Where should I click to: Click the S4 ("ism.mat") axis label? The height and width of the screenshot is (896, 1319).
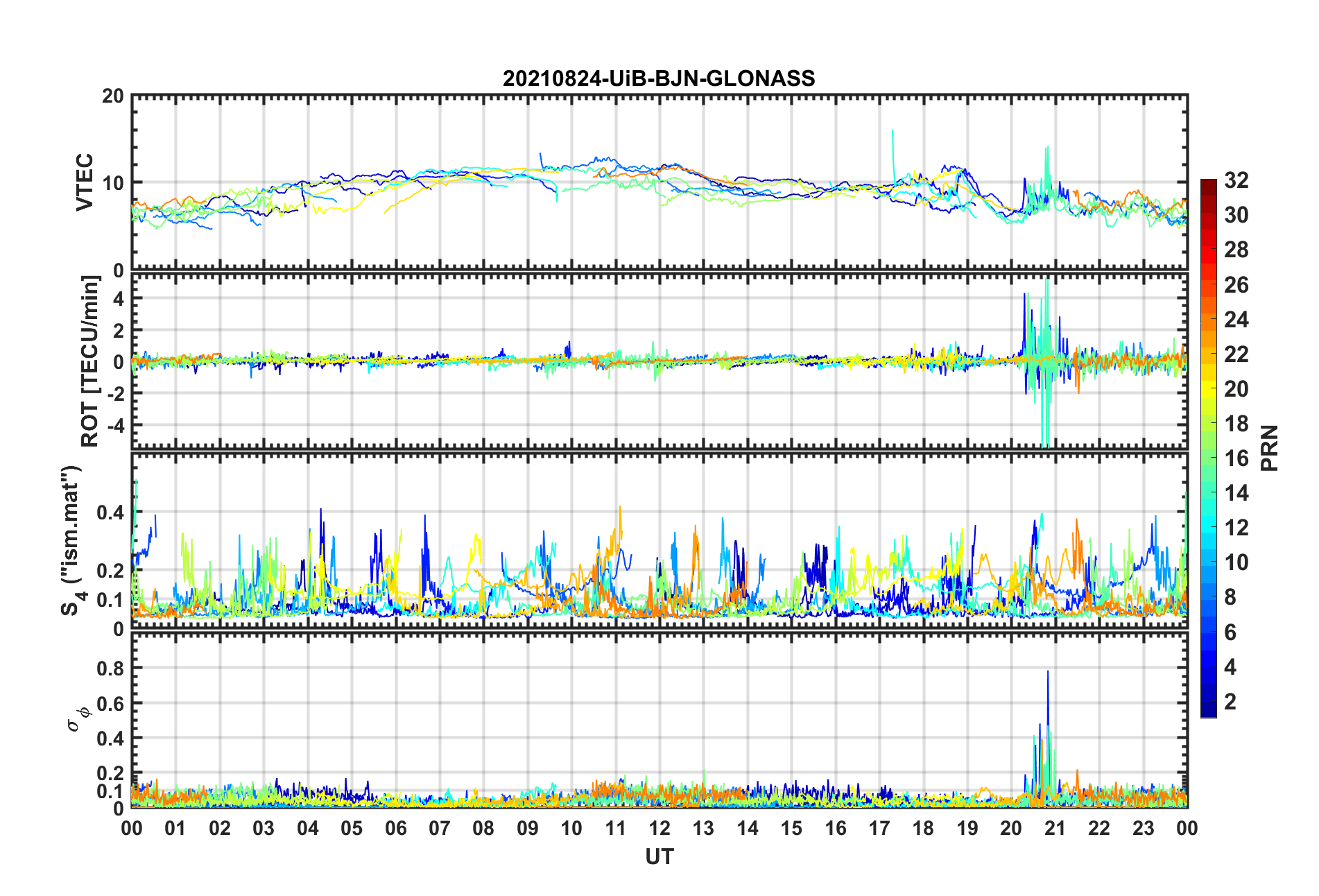coord(71,540)
